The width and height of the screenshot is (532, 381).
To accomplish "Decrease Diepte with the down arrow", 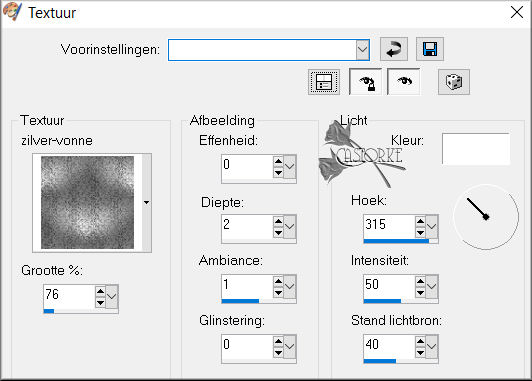I will 278,232.
